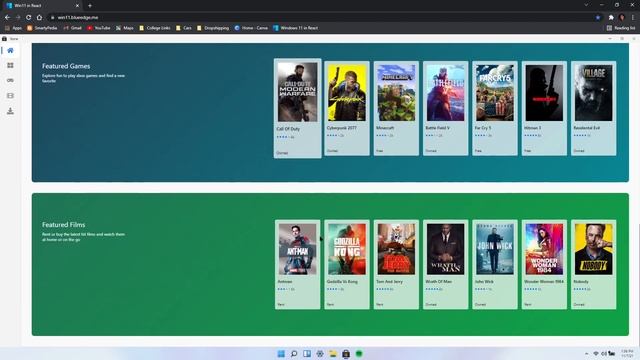Bookmark this page with star icon
Image resolution: width=640 pixels, height=360 pixels.
tap(598, 18)
